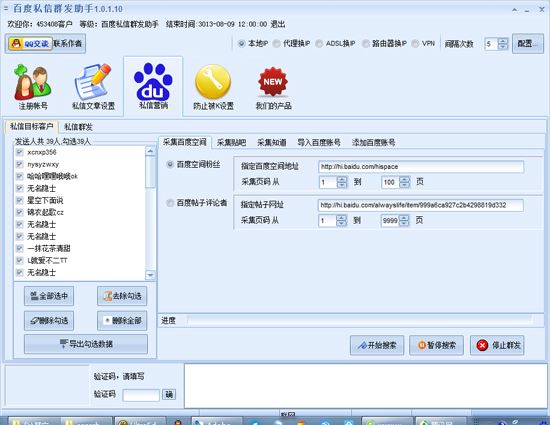550x425 pixels.
Task: Click 全部选中 select all button
Action: 49,296
